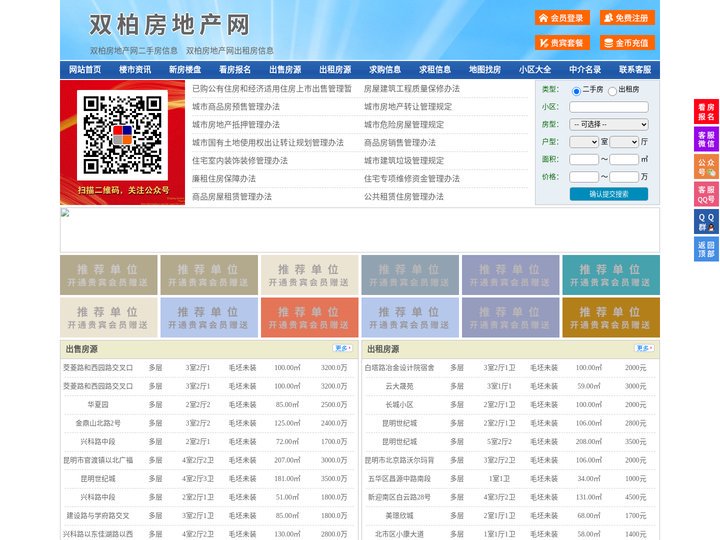Focus the 小区 search input field
Image resolution: width=720 pixels, height=540 pixels.
point(609,107)
